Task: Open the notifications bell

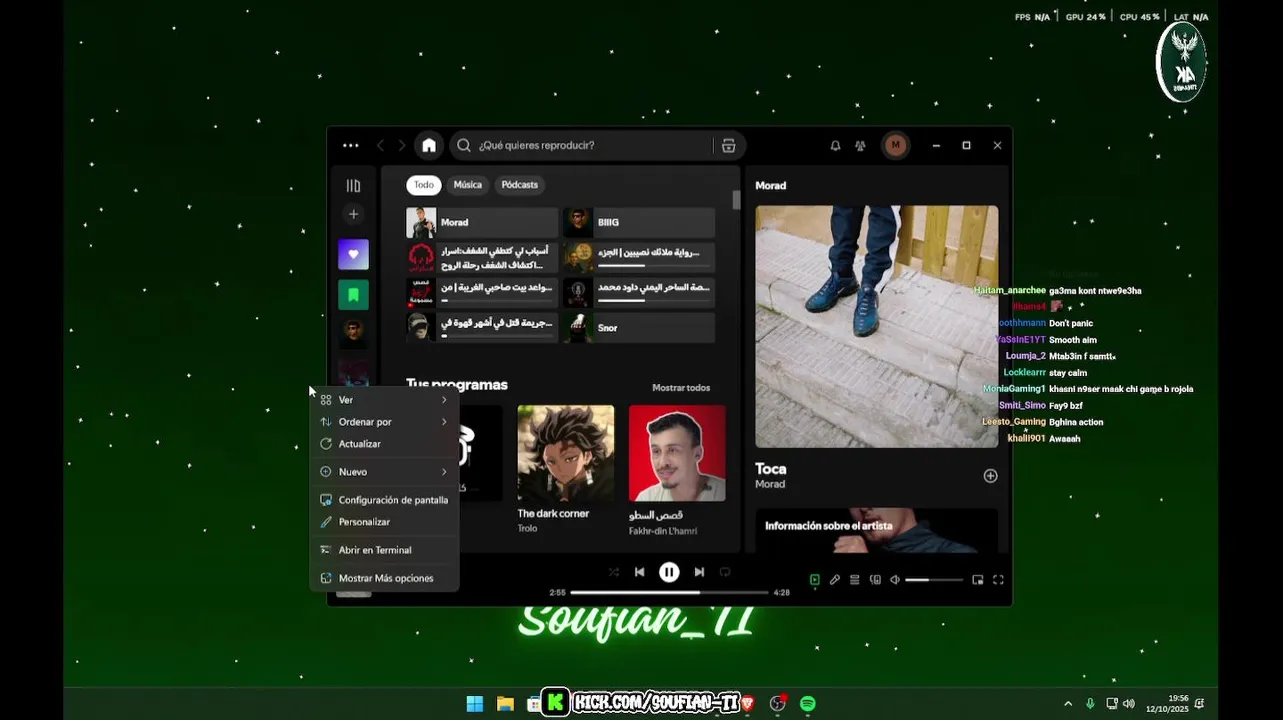Action: (x=835, y=145)
